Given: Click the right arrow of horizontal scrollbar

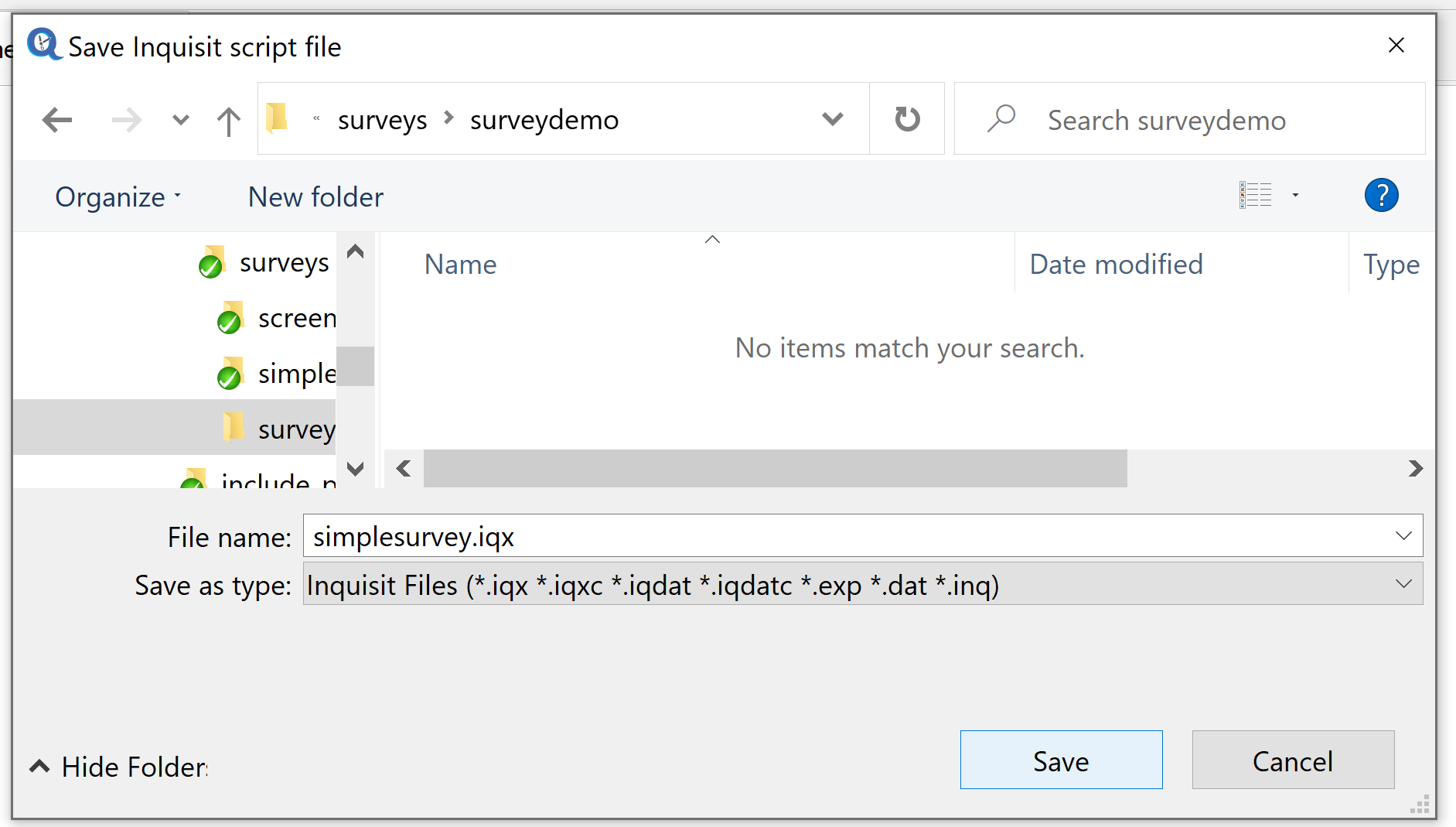Looking at the screenshot, I should coord(1415,469).
